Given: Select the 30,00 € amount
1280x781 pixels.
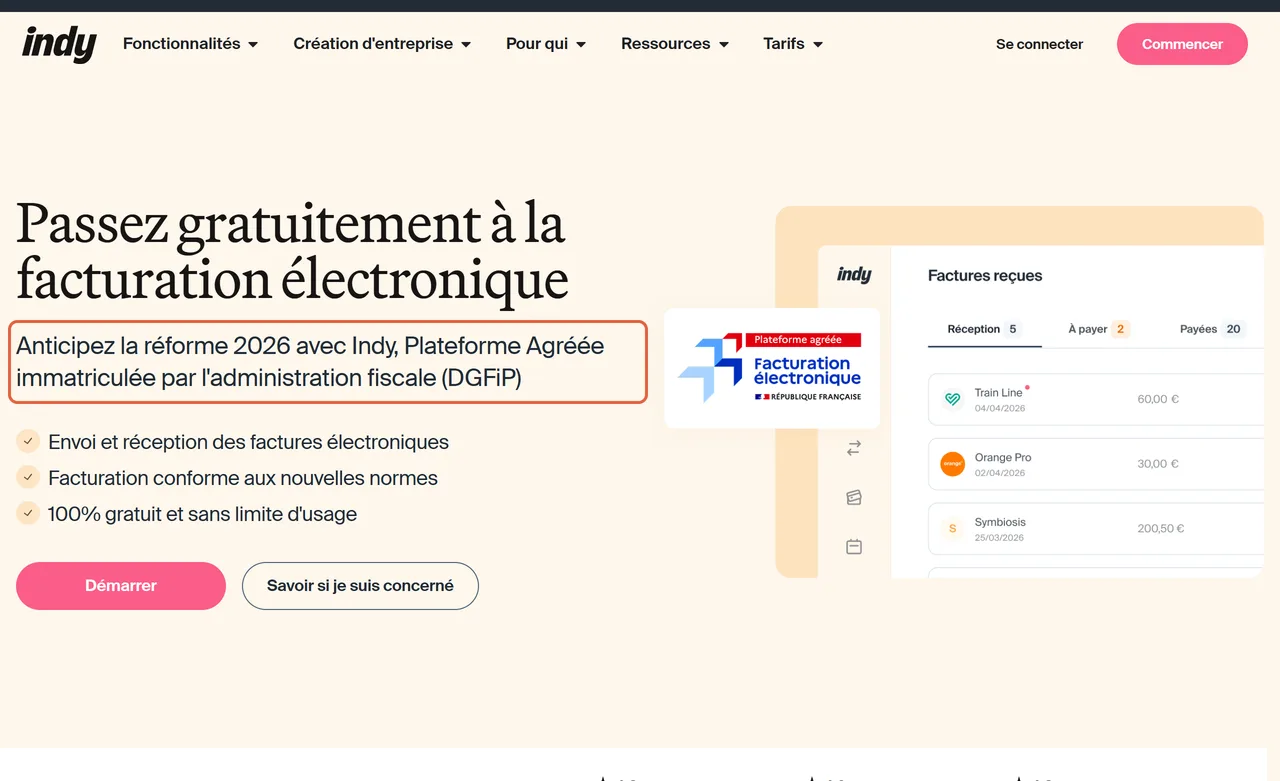Looking at the screenshot, I should (1158, 464).
